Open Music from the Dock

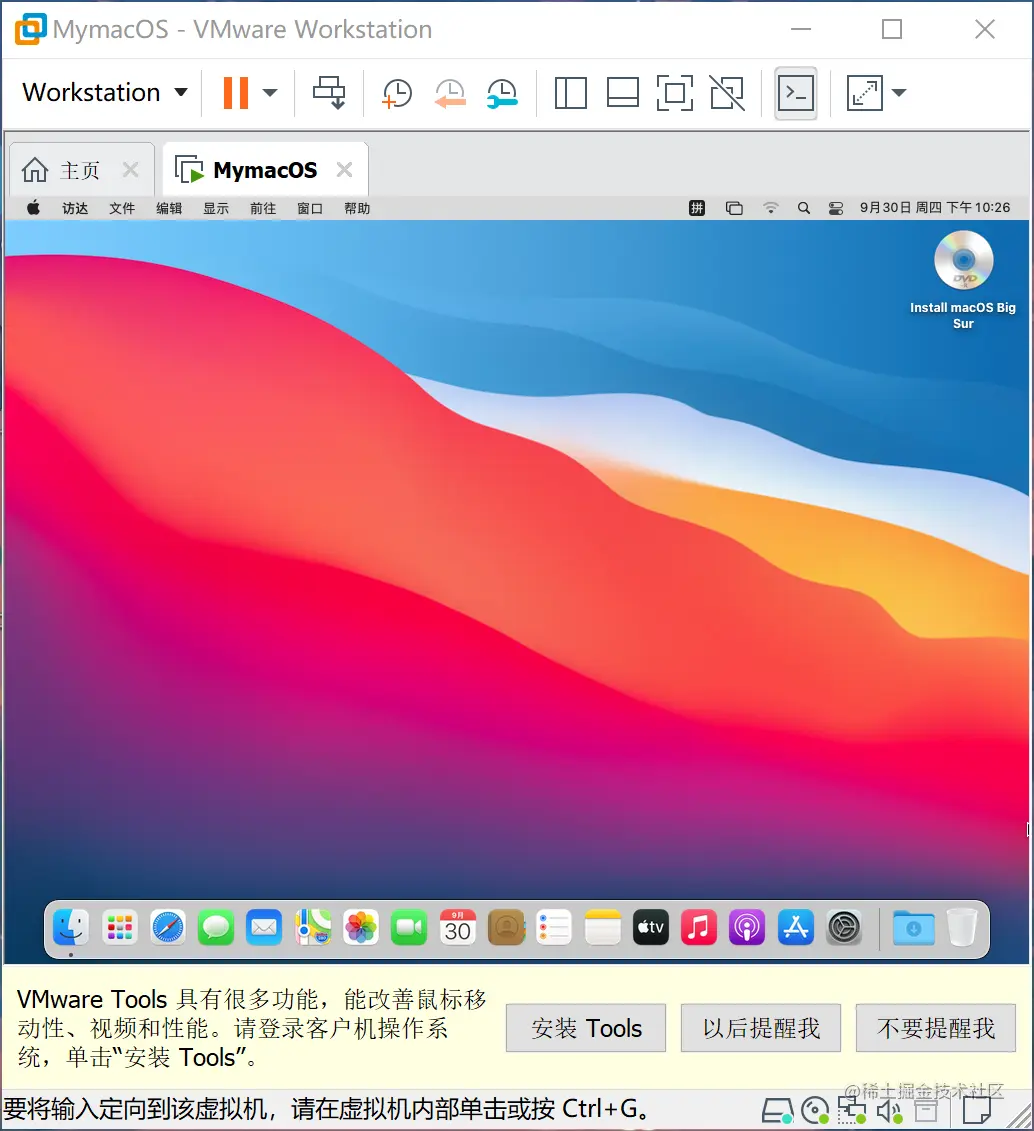coord(699,928)
